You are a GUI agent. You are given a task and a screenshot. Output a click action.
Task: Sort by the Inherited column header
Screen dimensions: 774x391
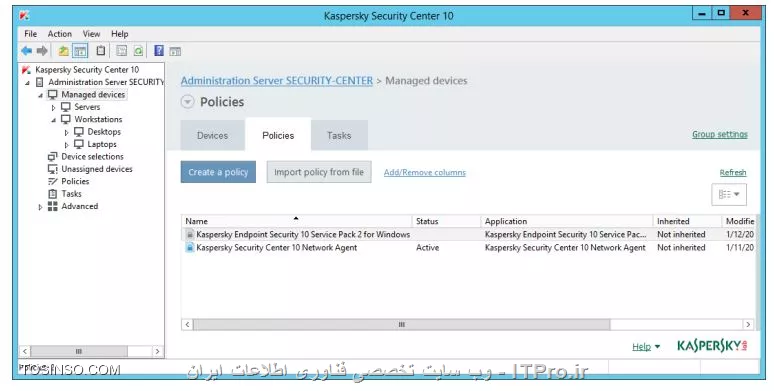coord(687,221)
